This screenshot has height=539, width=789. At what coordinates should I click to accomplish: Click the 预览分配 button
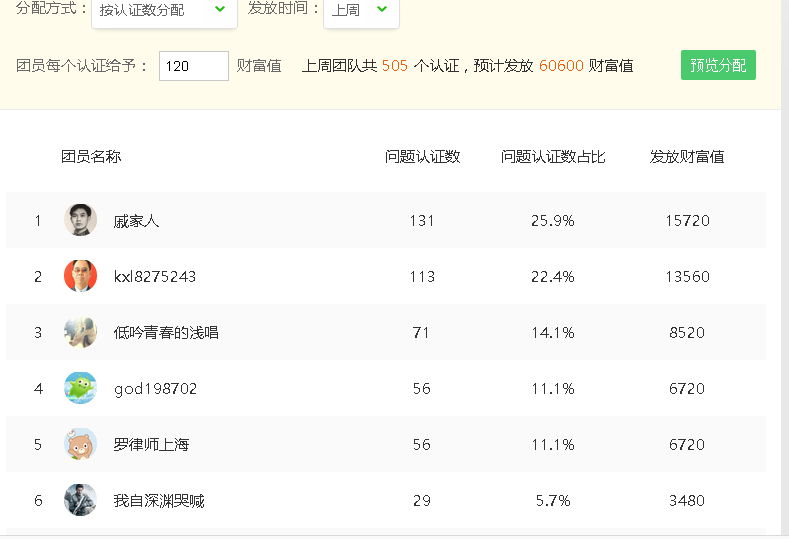pos(718,65)
